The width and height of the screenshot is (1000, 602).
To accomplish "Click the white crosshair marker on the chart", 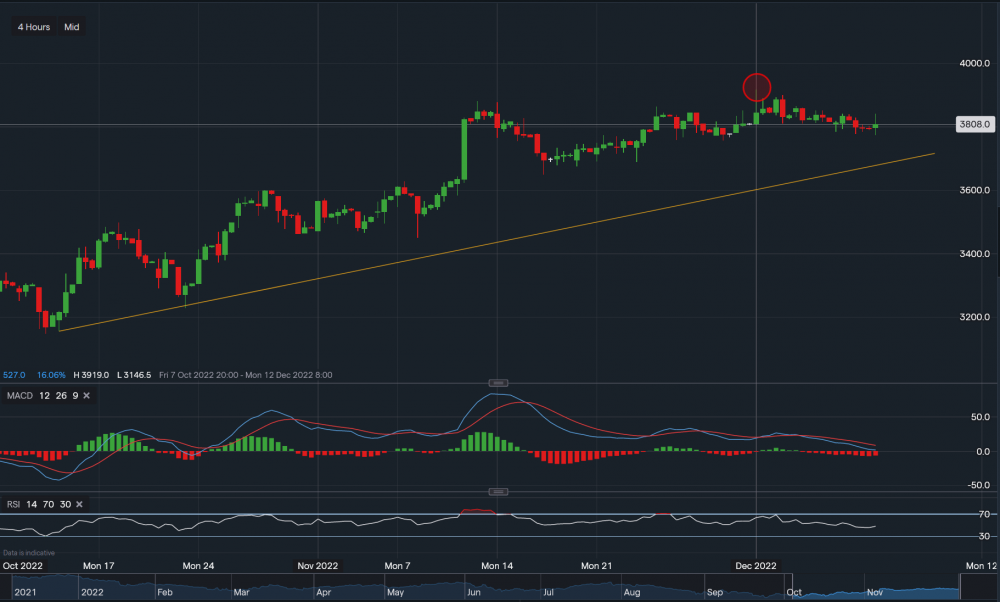I will (551, 159).
